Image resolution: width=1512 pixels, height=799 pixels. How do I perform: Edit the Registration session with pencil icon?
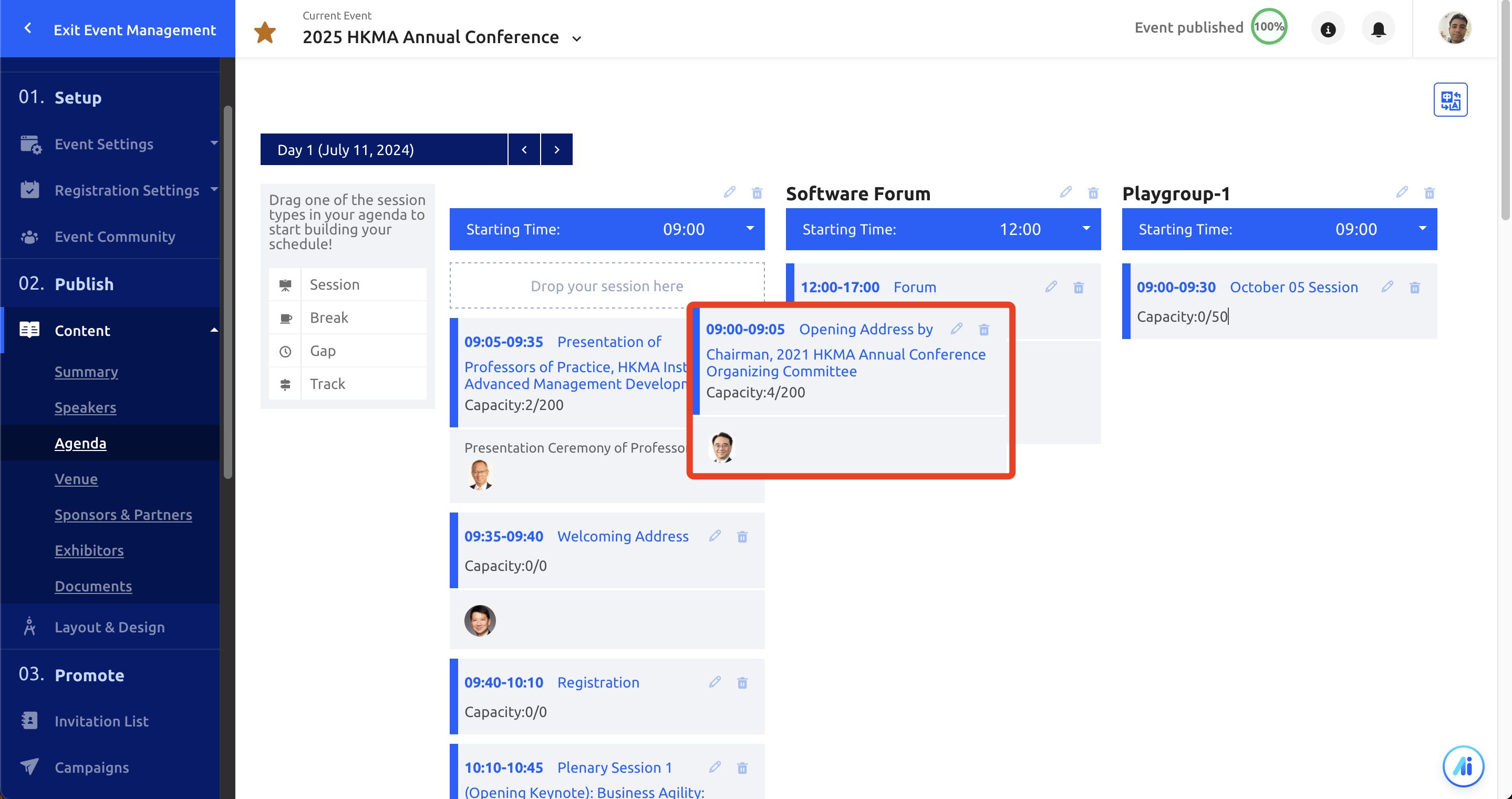[714, 682]
